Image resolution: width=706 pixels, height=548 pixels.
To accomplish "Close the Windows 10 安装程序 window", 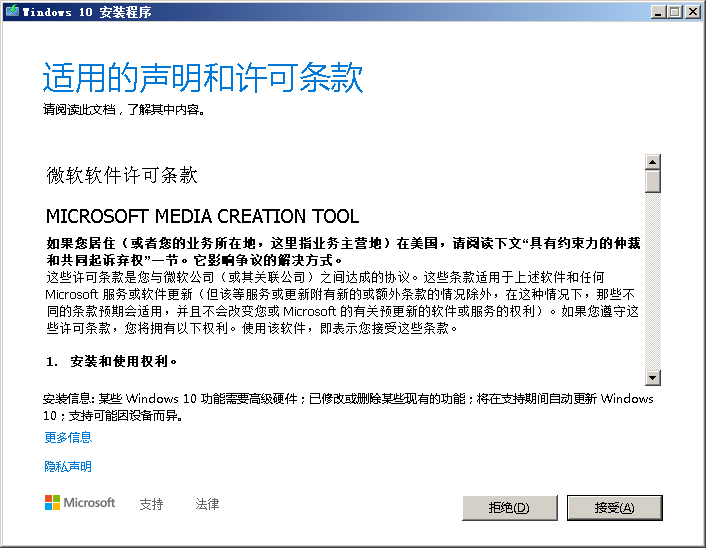I will 692,12.
